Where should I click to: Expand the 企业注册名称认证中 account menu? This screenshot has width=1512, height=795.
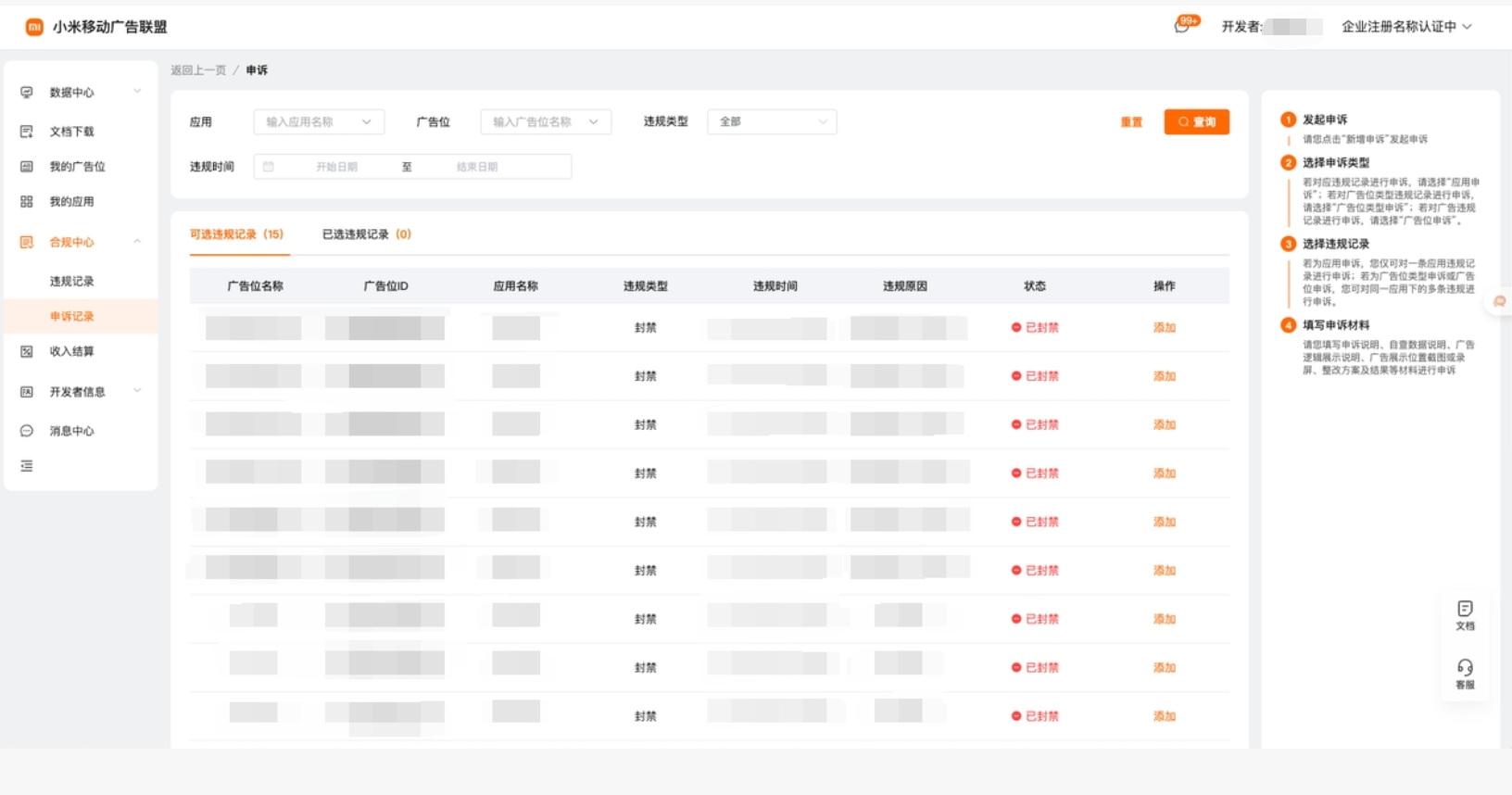tap(1405, 27)
